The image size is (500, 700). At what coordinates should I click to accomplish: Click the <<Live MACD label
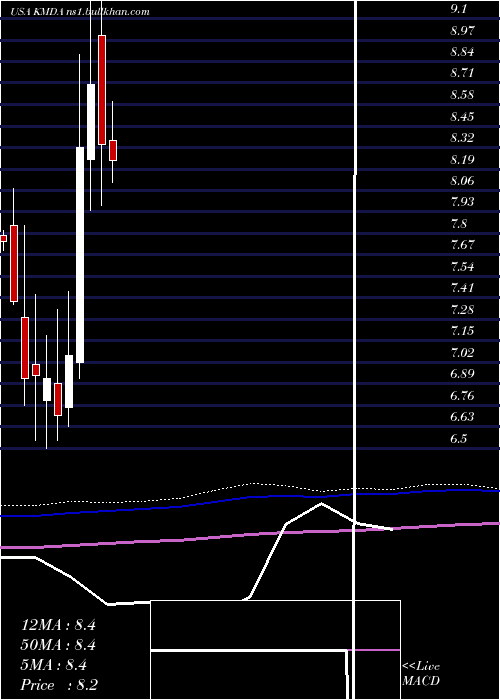tap(421, 674)
